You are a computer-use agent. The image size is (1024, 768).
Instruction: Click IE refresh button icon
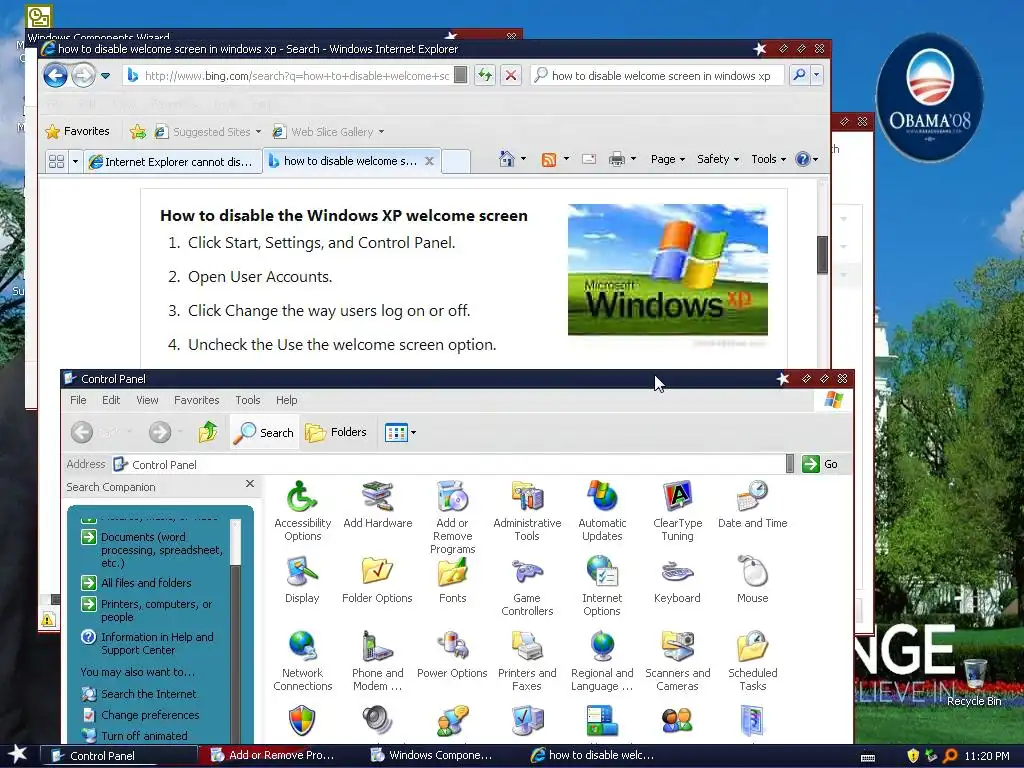click(x=485, y=76)
